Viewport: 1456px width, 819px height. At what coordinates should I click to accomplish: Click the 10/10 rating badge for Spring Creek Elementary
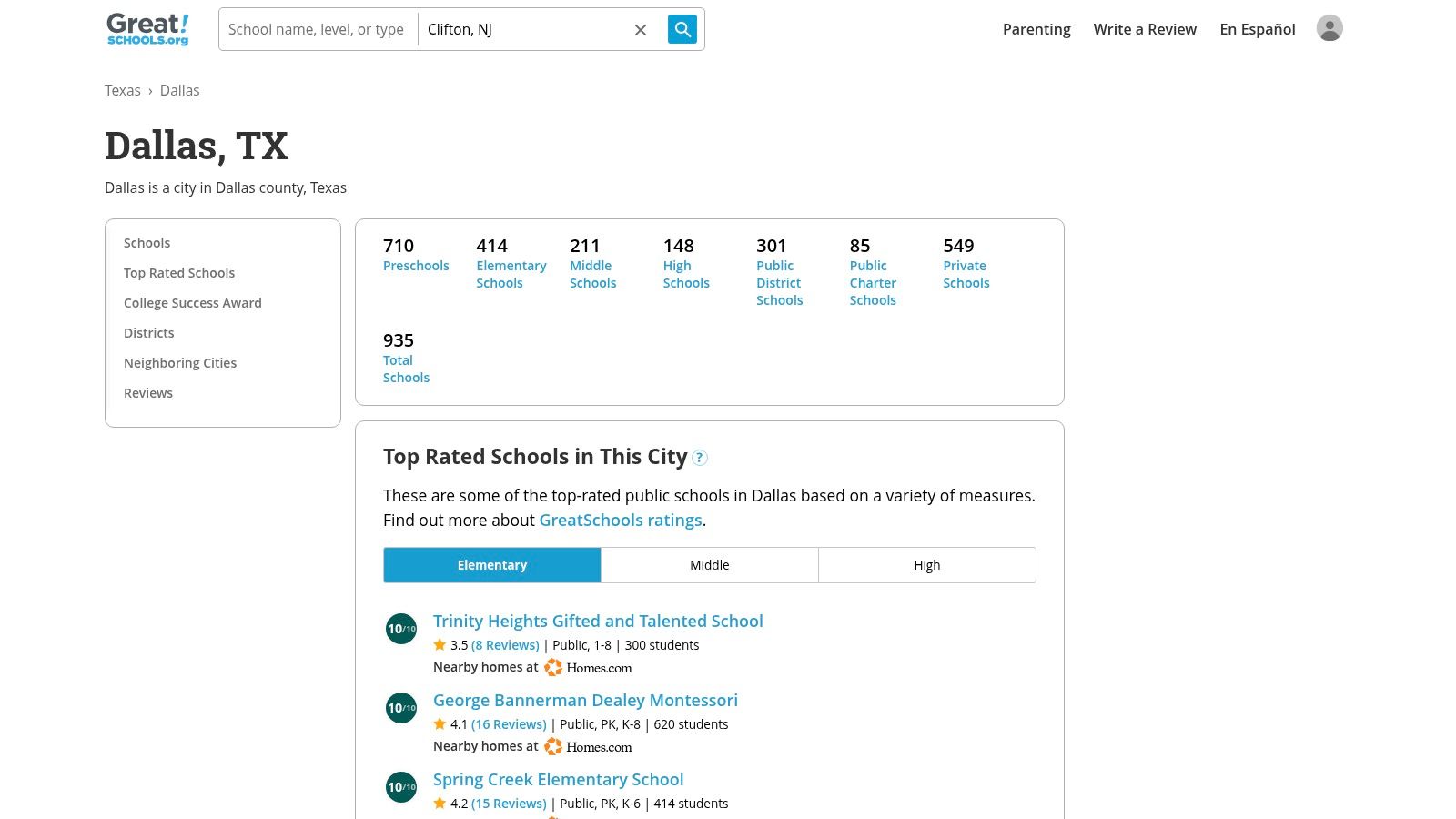400,786
